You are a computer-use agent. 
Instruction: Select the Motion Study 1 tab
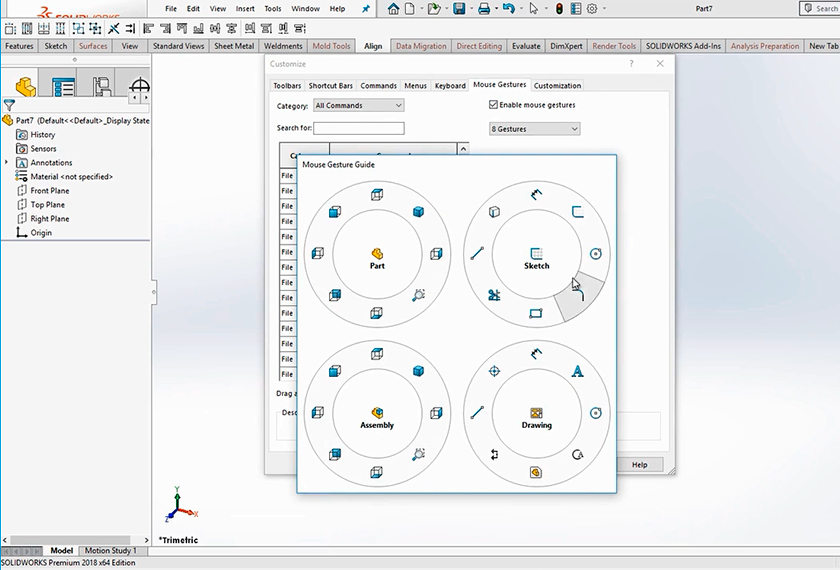pyautogui.click(x=110, y=550)
